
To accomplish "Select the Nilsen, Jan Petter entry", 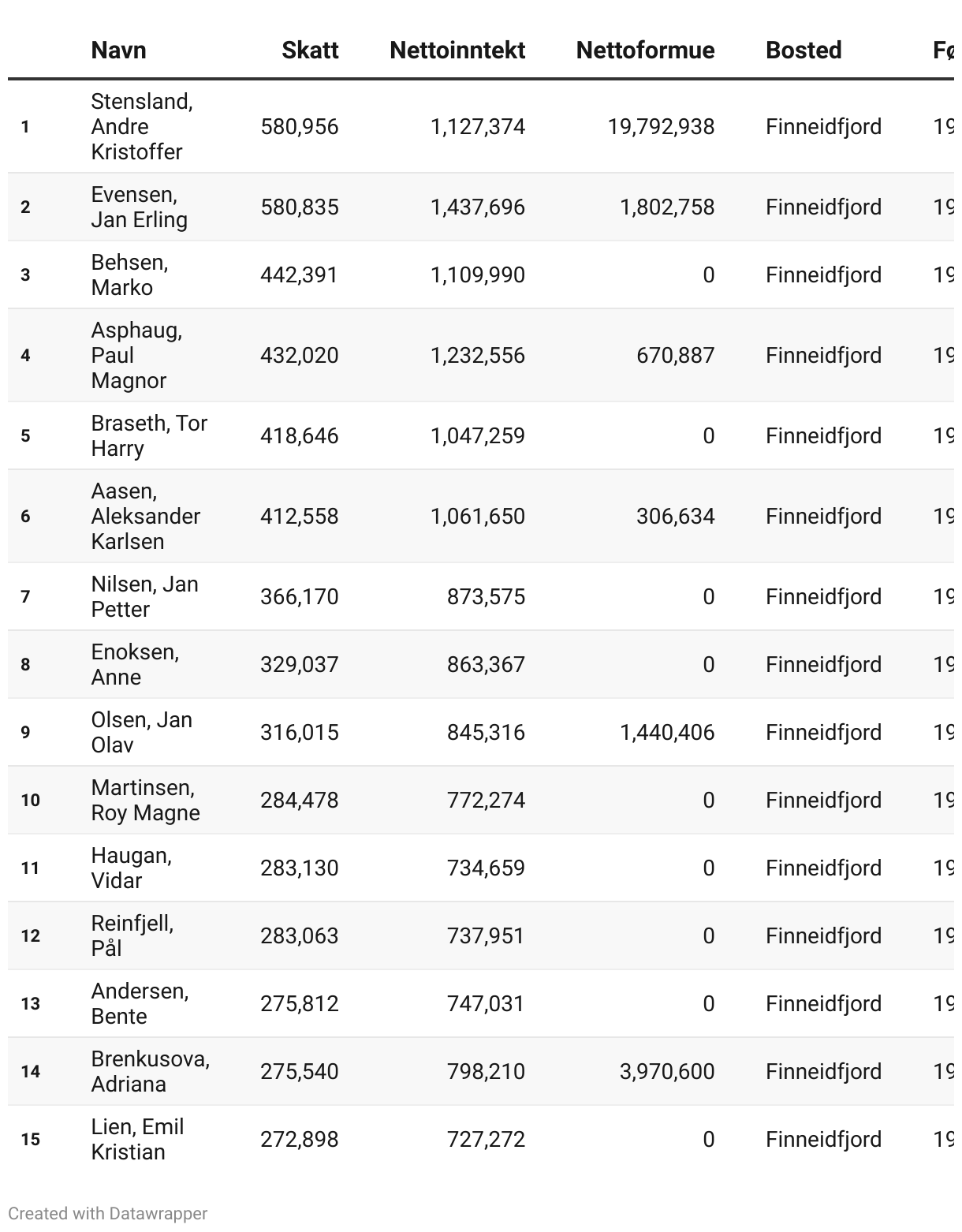I will [144, 596].
